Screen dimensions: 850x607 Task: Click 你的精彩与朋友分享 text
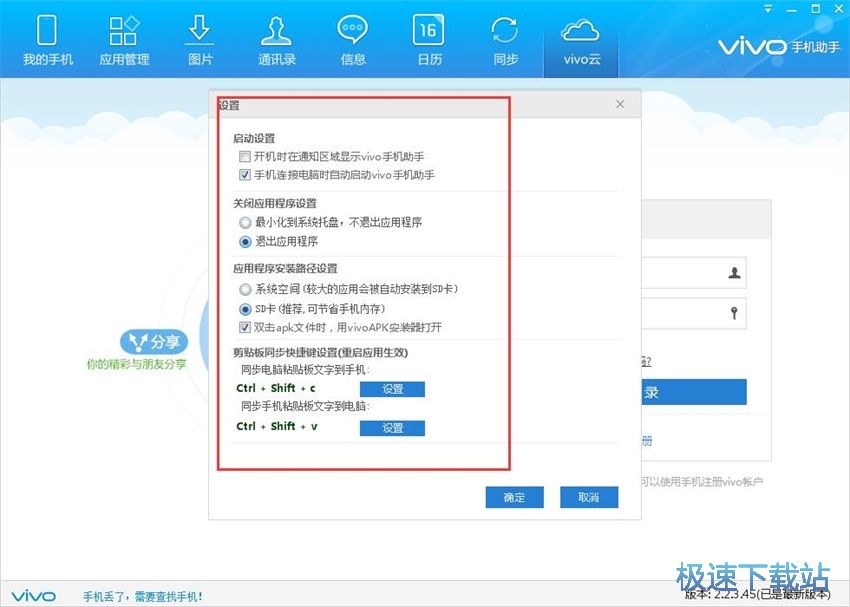[x=137, y=364]
